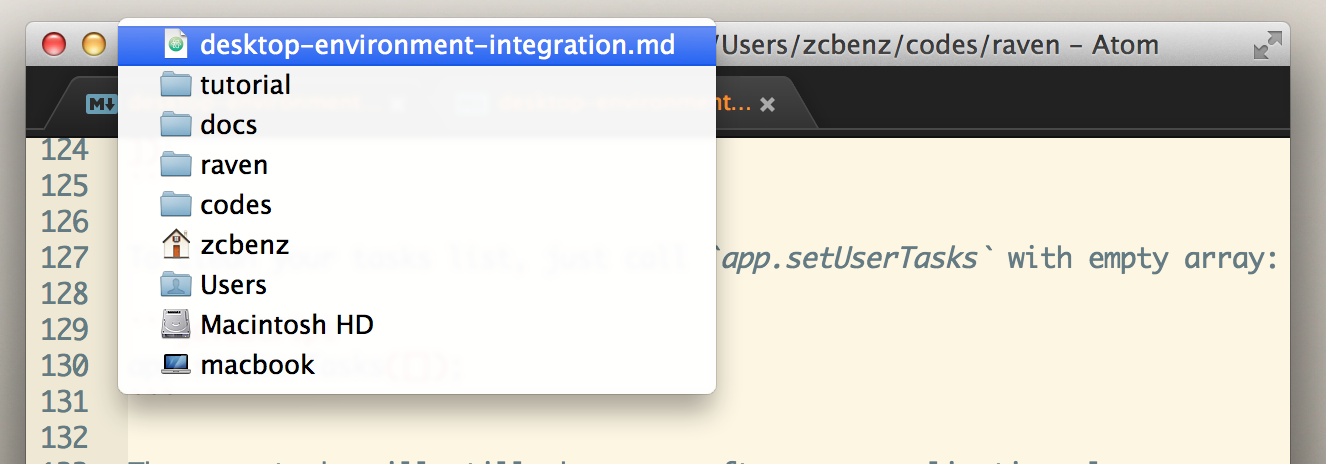The height and width of the screenshot is (464, 1326).
Task: Click the Markdown icon on the first tab
Action: pyautogui.click(x=100, y=104)
